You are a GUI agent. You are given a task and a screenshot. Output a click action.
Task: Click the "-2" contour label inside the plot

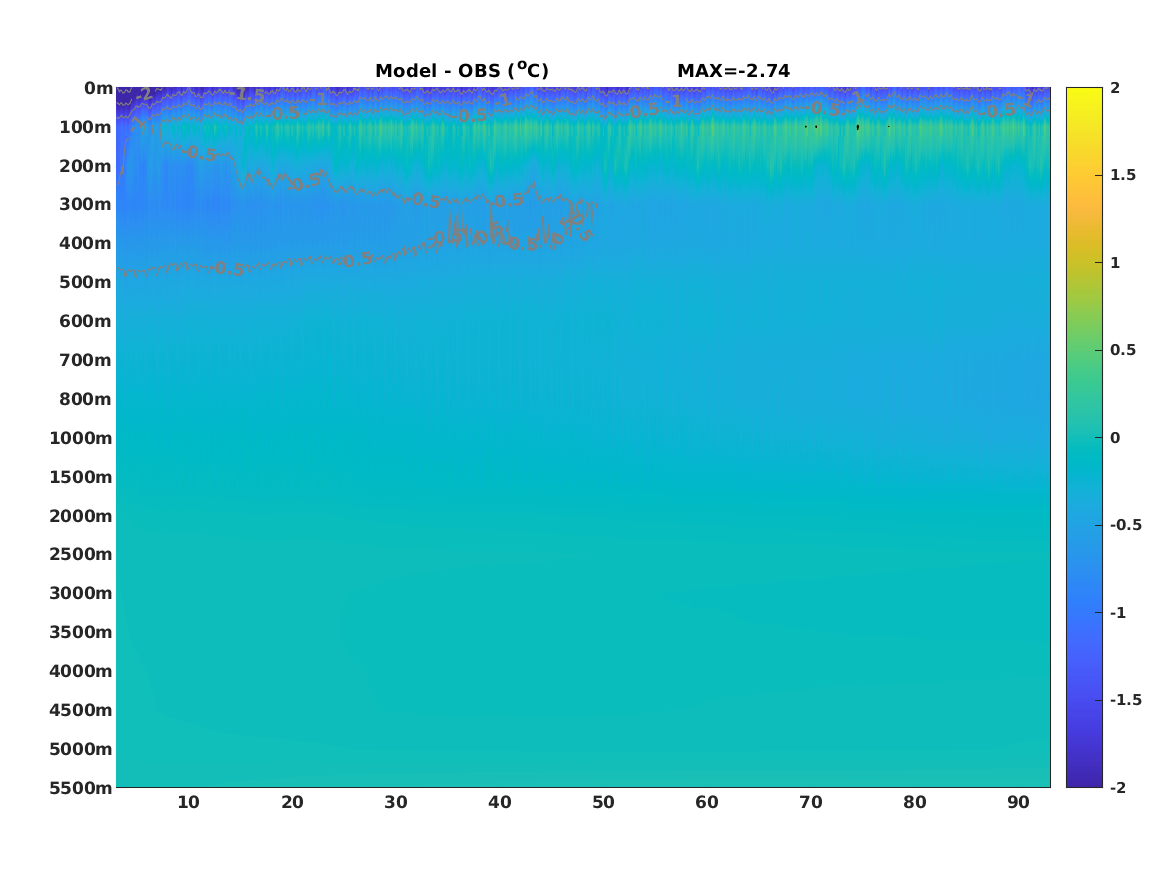point(144,94)
